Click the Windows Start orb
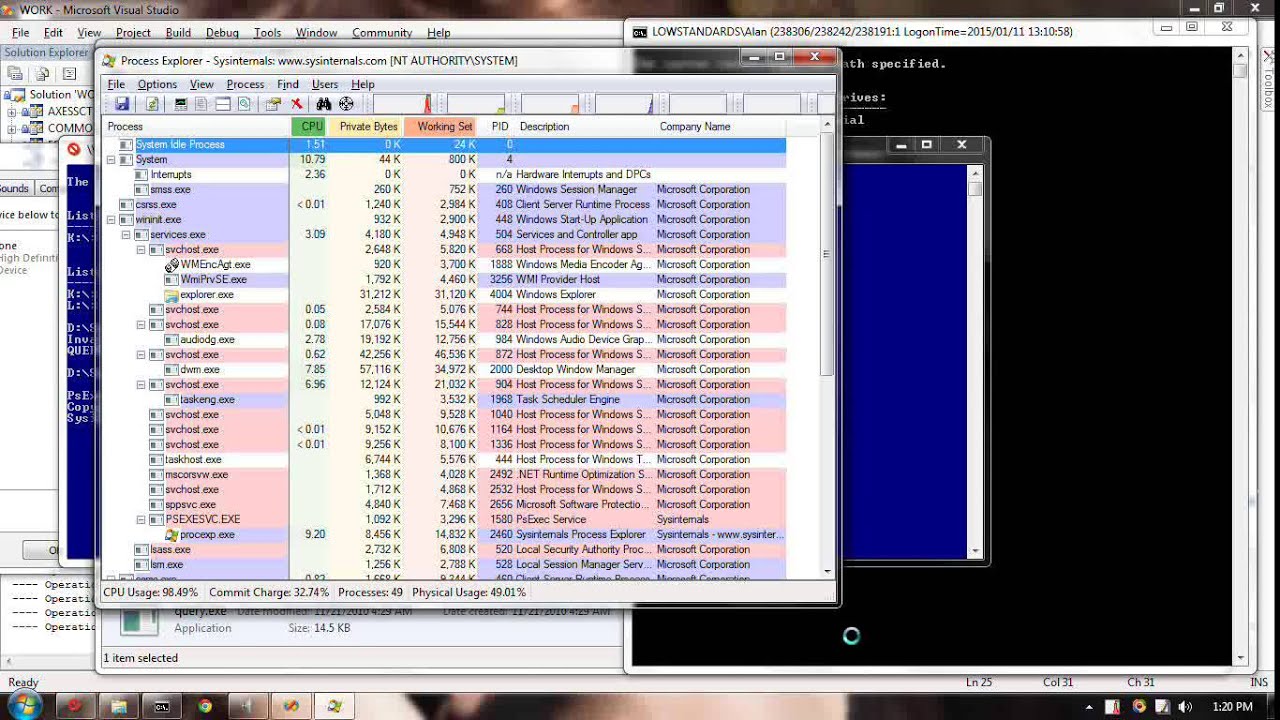 pos(24,706)
